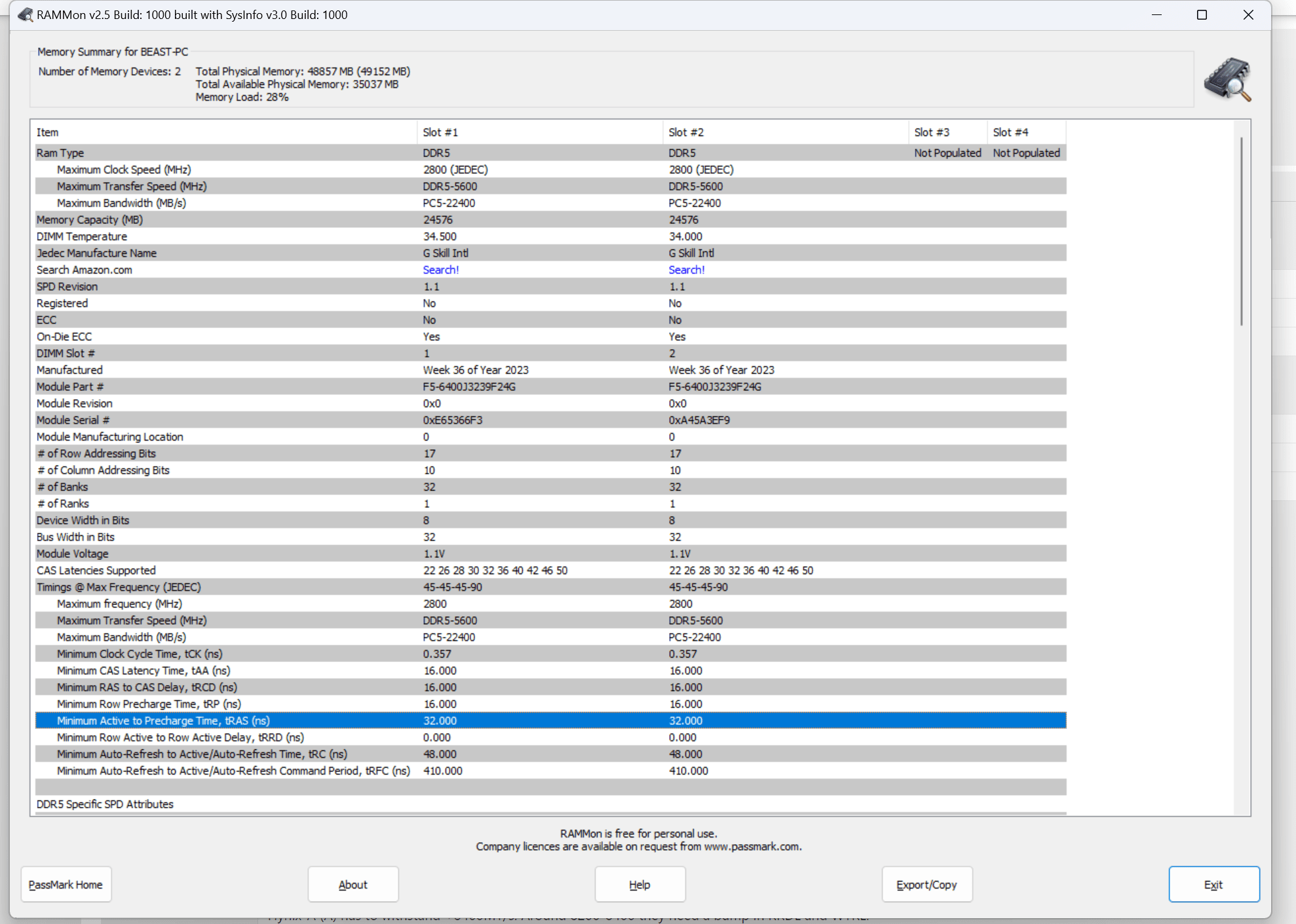Click the Slot #1 column header
The width and height of the screenshot is (1296, 924).
539,132
